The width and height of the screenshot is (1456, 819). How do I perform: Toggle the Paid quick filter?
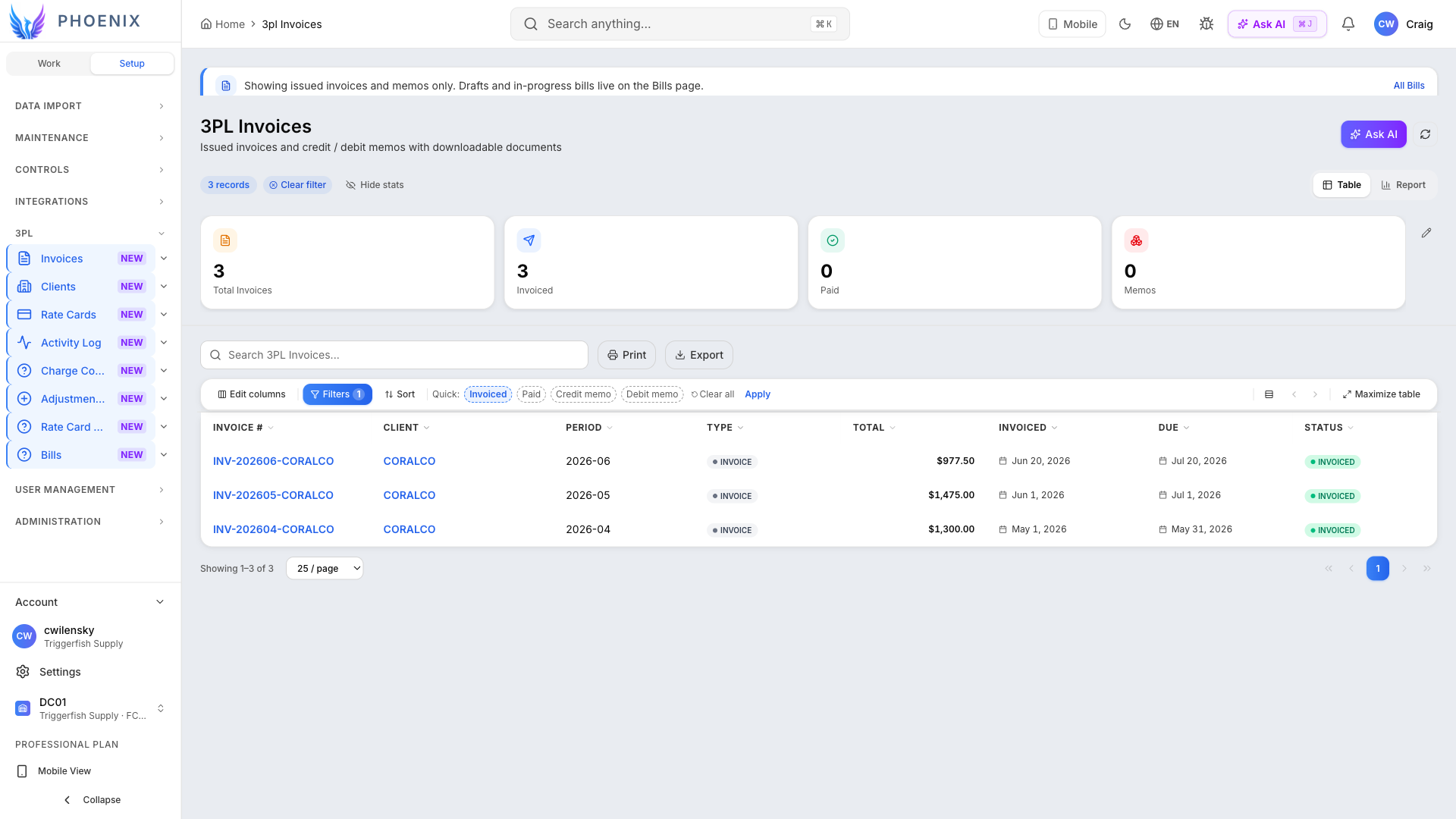pos(532,394)
